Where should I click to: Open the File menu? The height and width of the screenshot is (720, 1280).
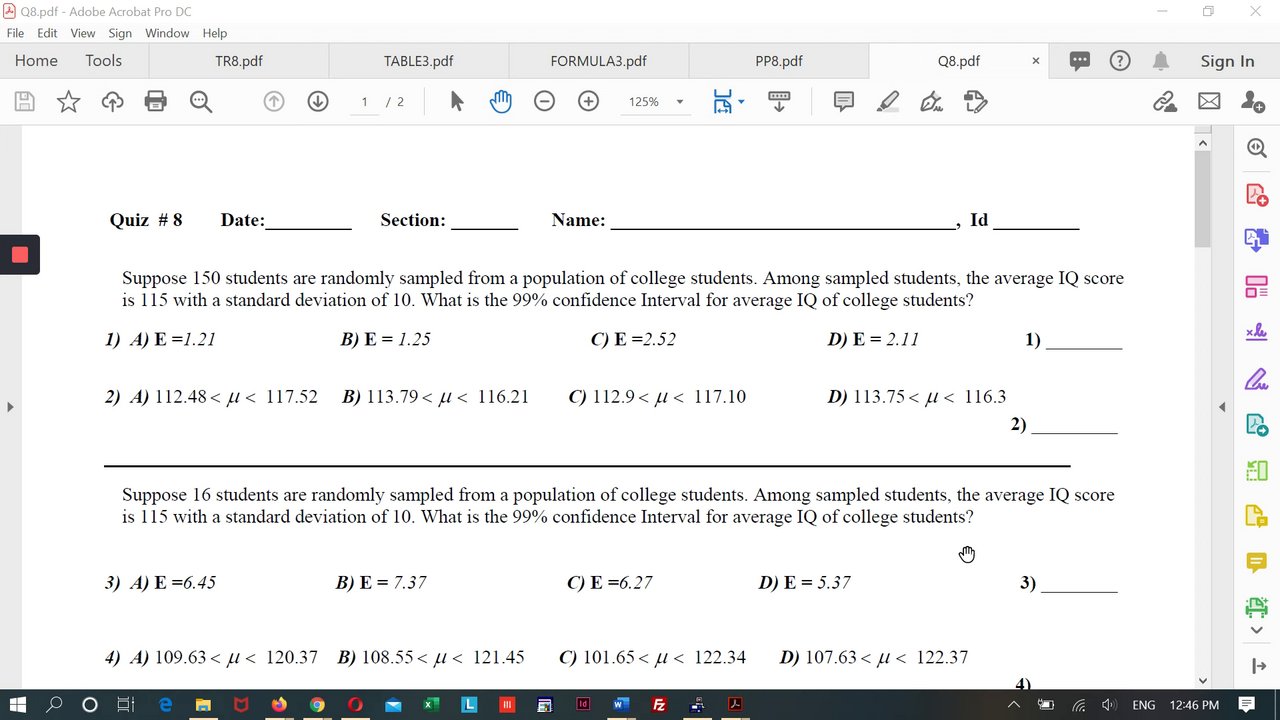pos(15,33)
